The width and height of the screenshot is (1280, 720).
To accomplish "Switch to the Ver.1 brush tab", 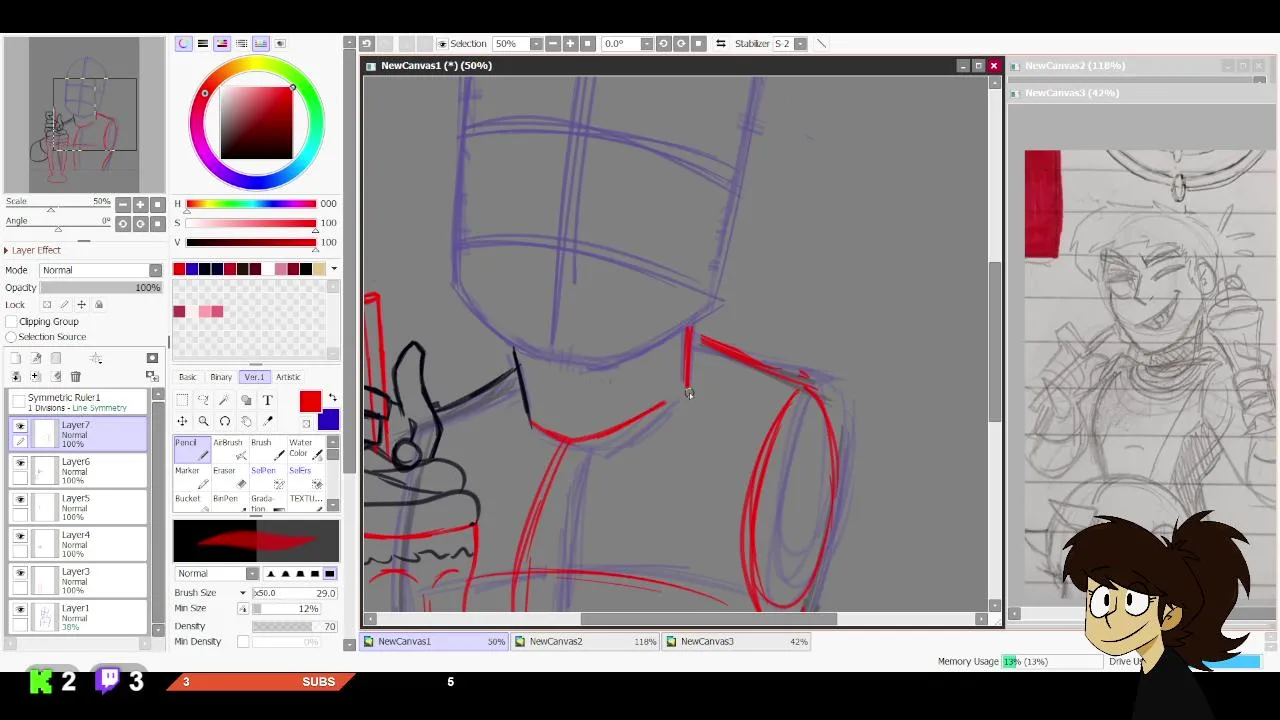I will point(254,377).
